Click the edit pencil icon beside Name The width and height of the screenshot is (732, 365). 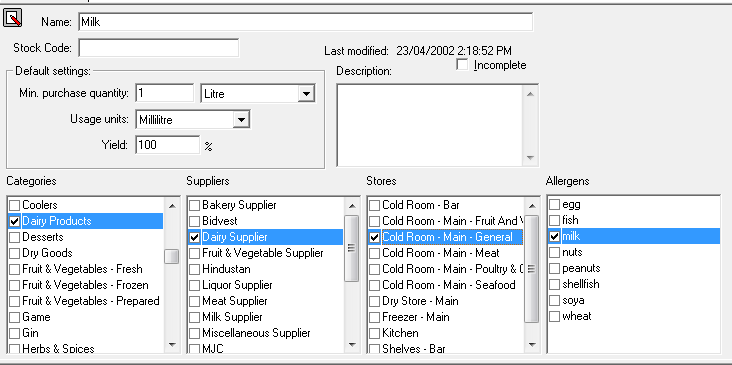(x=13, y=19)
